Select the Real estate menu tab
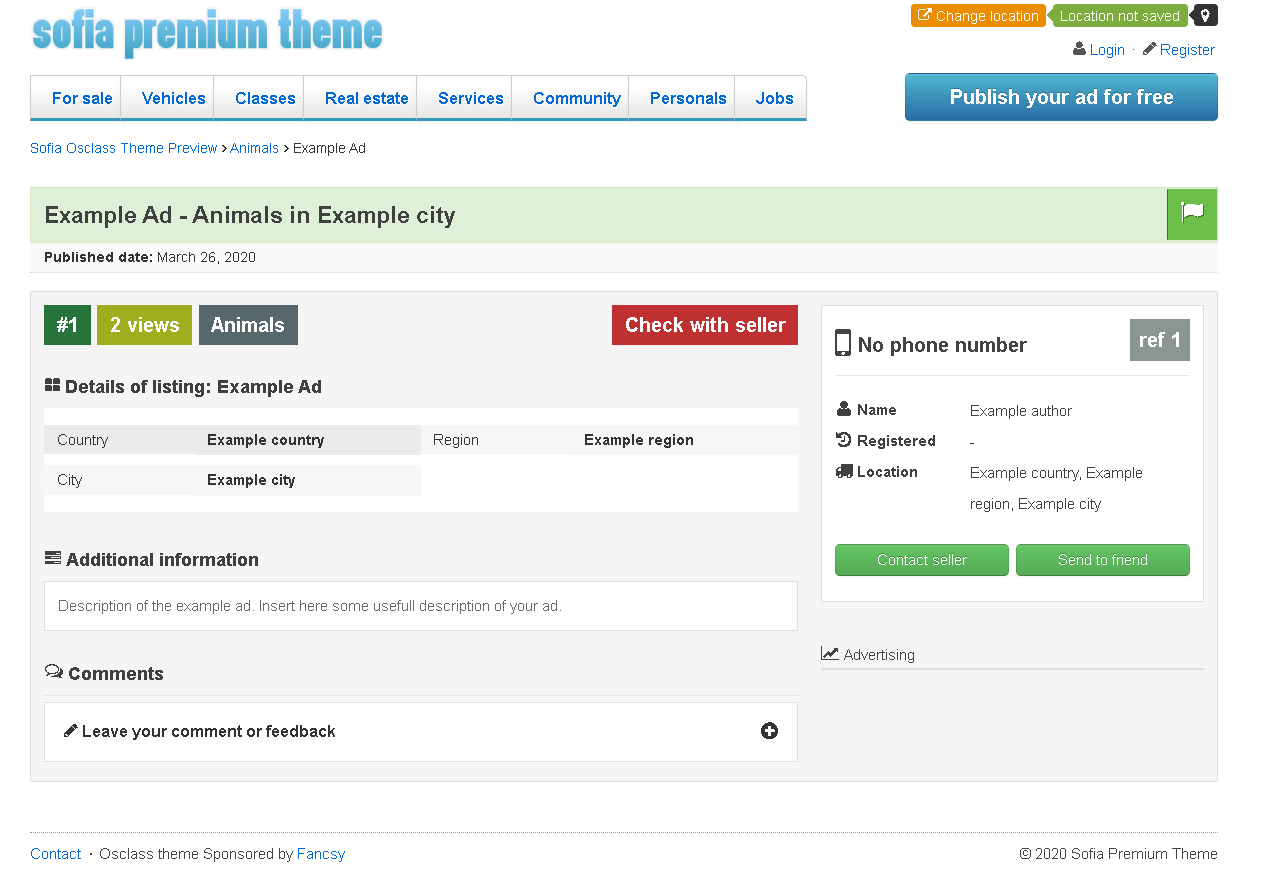This screenshot has height=888, width=1268. tap(366, 98)
